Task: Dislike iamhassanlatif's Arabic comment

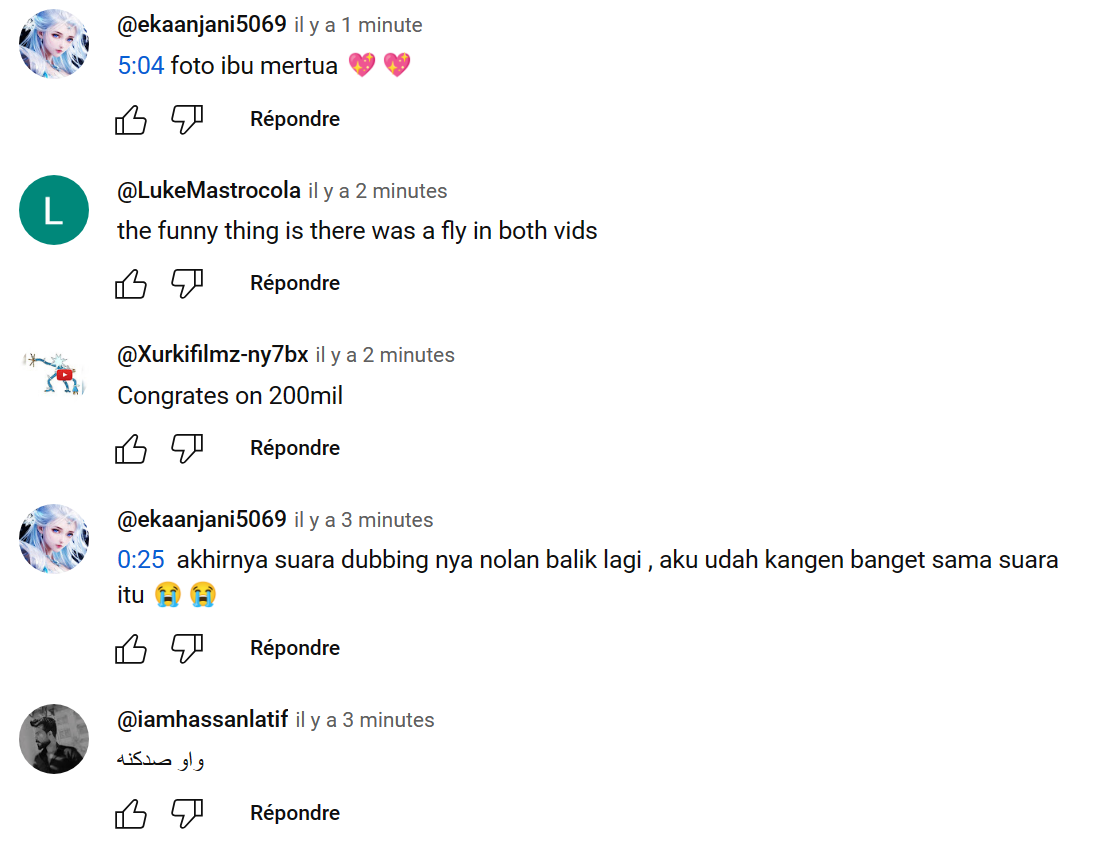Action: click(187, 813)
